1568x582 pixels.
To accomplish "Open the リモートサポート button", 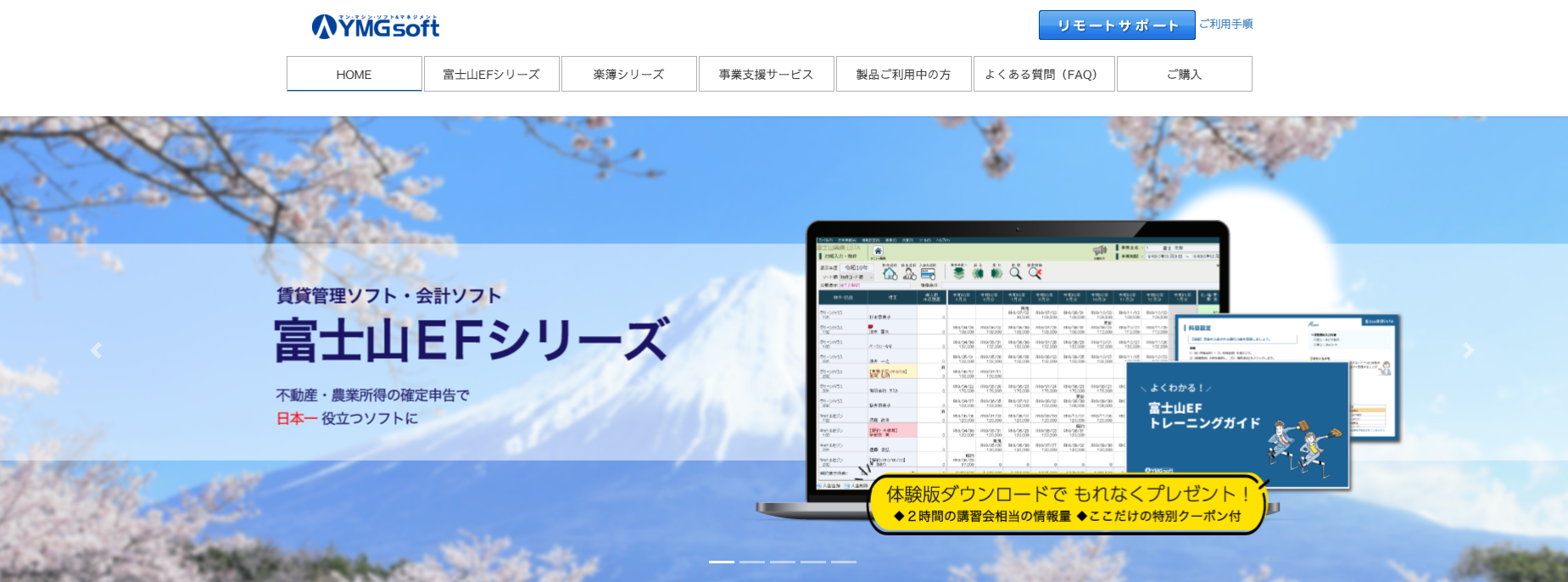I will [1117, 25].
